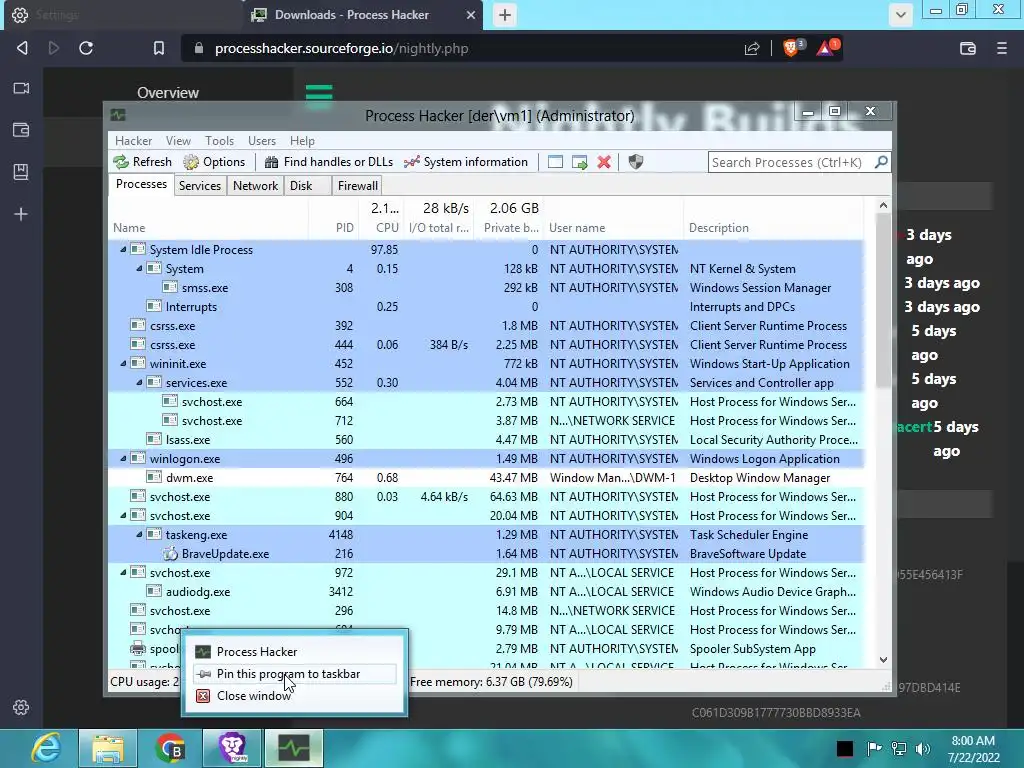Click the magnifier icon in search box
The height and width of the screenshot is (768, 1024).
881,162
